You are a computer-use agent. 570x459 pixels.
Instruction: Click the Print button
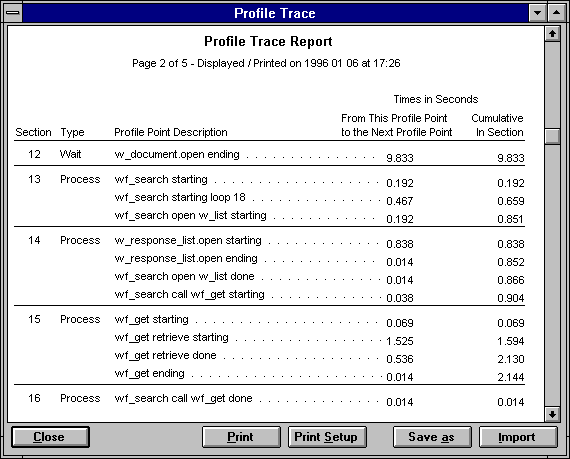tap(241, 437)
